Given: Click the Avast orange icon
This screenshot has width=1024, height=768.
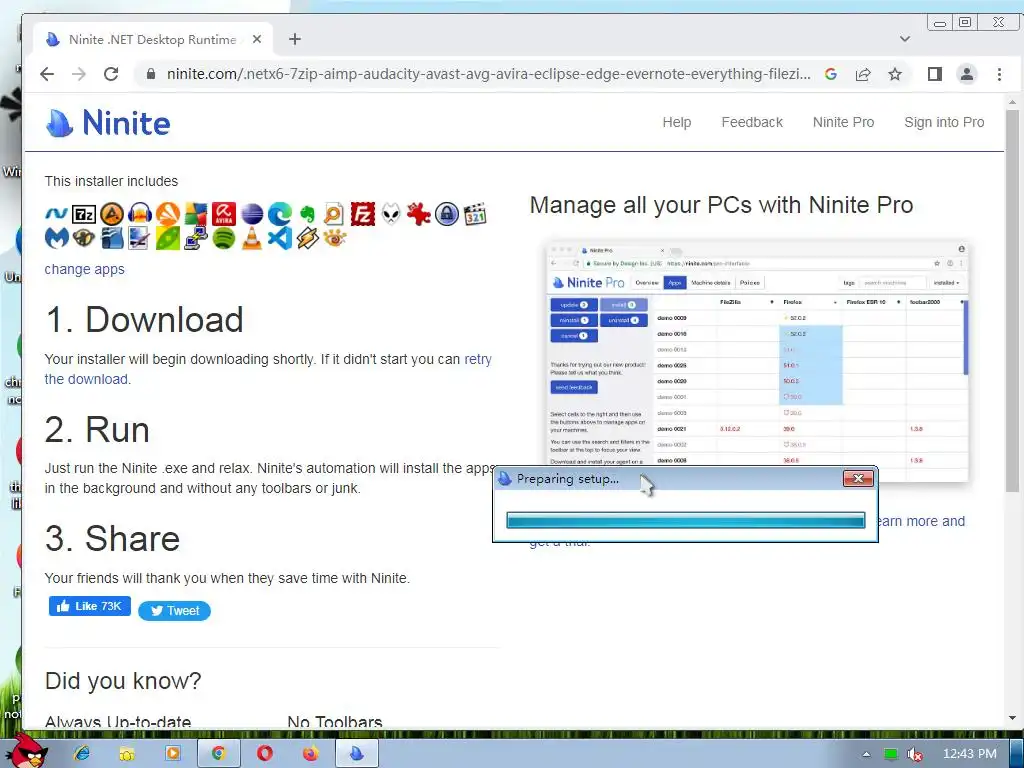Looking at the screenshot, I should click(168, 214).
